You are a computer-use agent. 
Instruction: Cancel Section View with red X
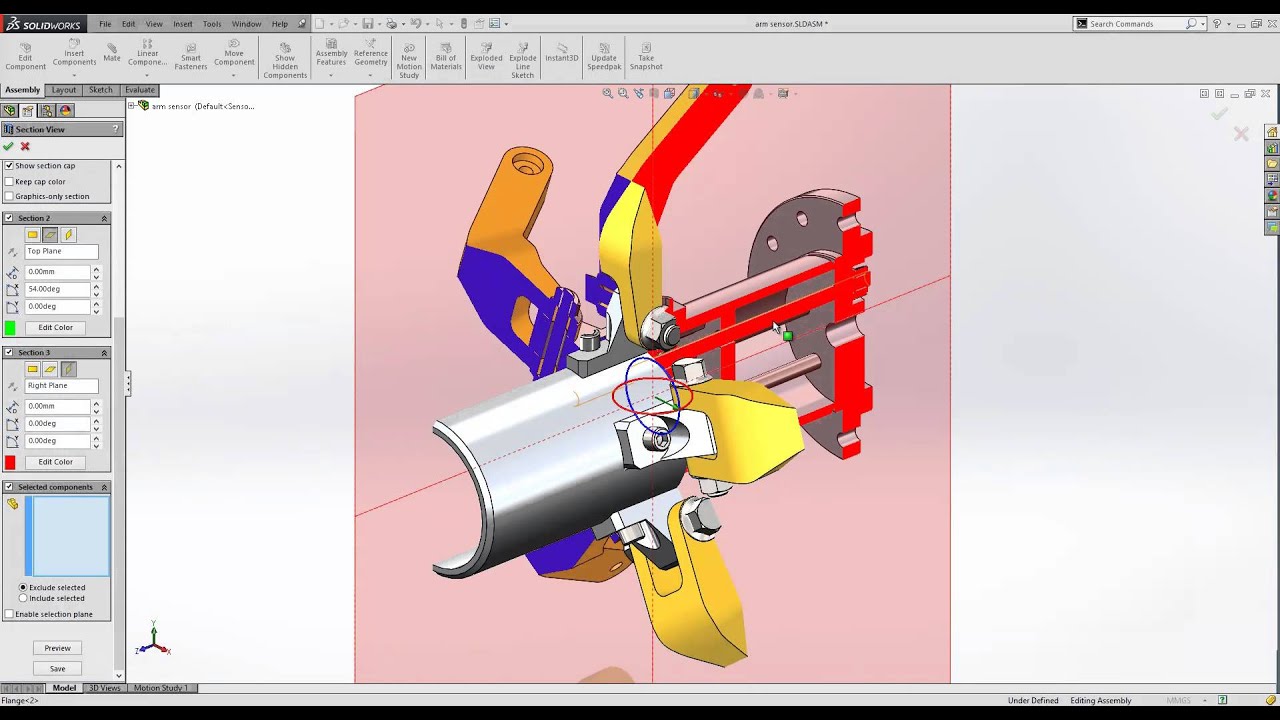click(x=25, y=146)
